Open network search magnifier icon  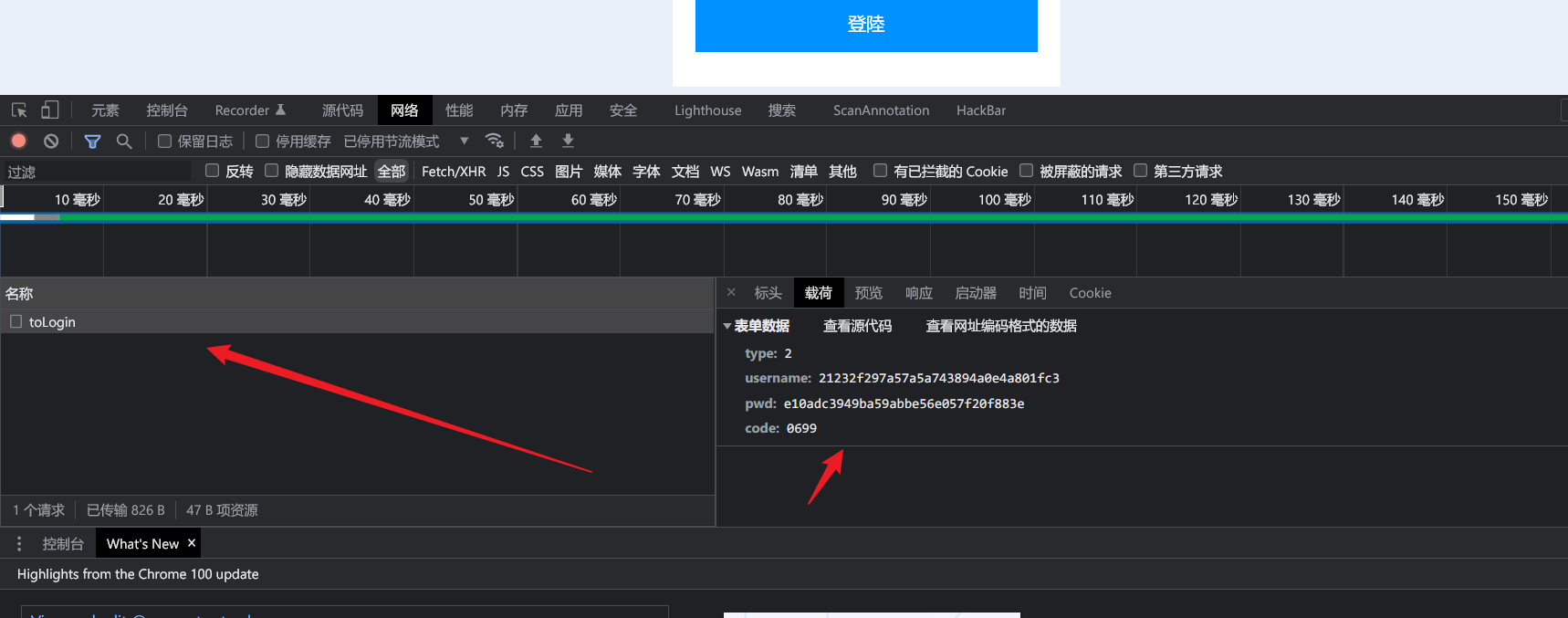click(124, 141)
